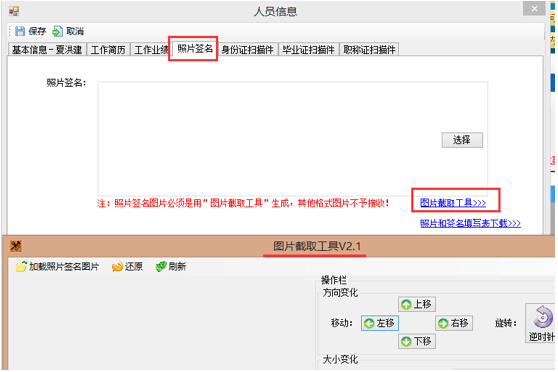Open the 照片和签名填写表下载 link
This screenshot has width=558, height=372.
pyautogui.click(x=470, y=223)
